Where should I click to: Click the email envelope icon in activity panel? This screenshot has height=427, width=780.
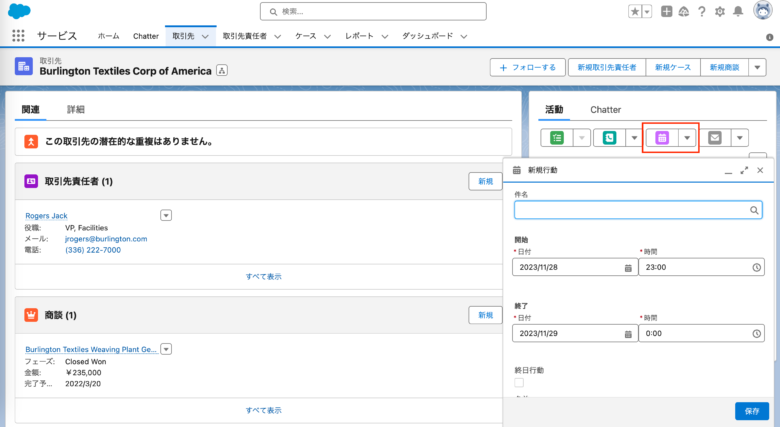point(715,138)
